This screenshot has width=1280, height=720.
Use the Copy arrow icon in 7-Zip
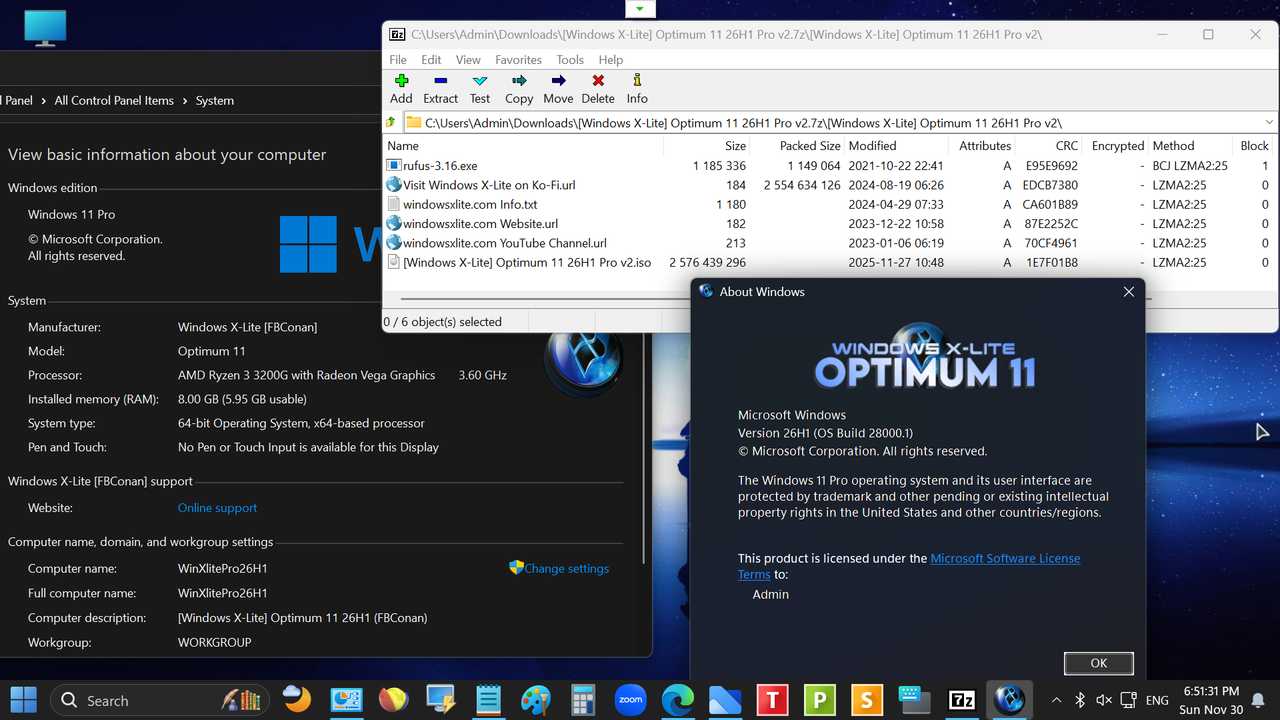tap(518, 88)
